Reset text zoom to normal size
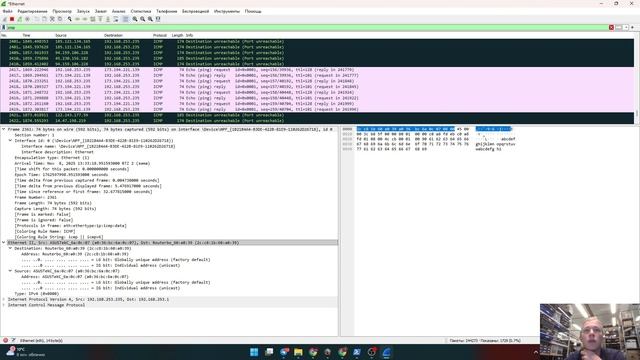This screenshot has width=640, height=360. (x=150, y=19)
